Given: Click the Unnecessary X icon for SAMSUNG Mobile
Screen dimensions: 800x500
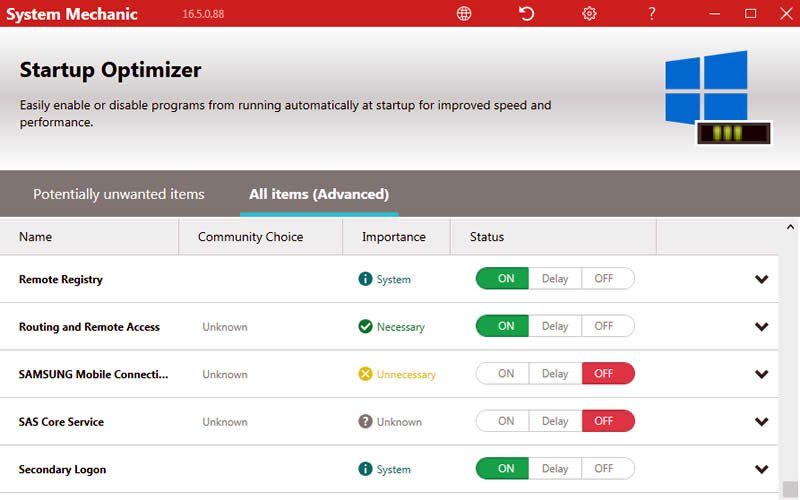Looking at the screenshot, I should tap(365, 374).
